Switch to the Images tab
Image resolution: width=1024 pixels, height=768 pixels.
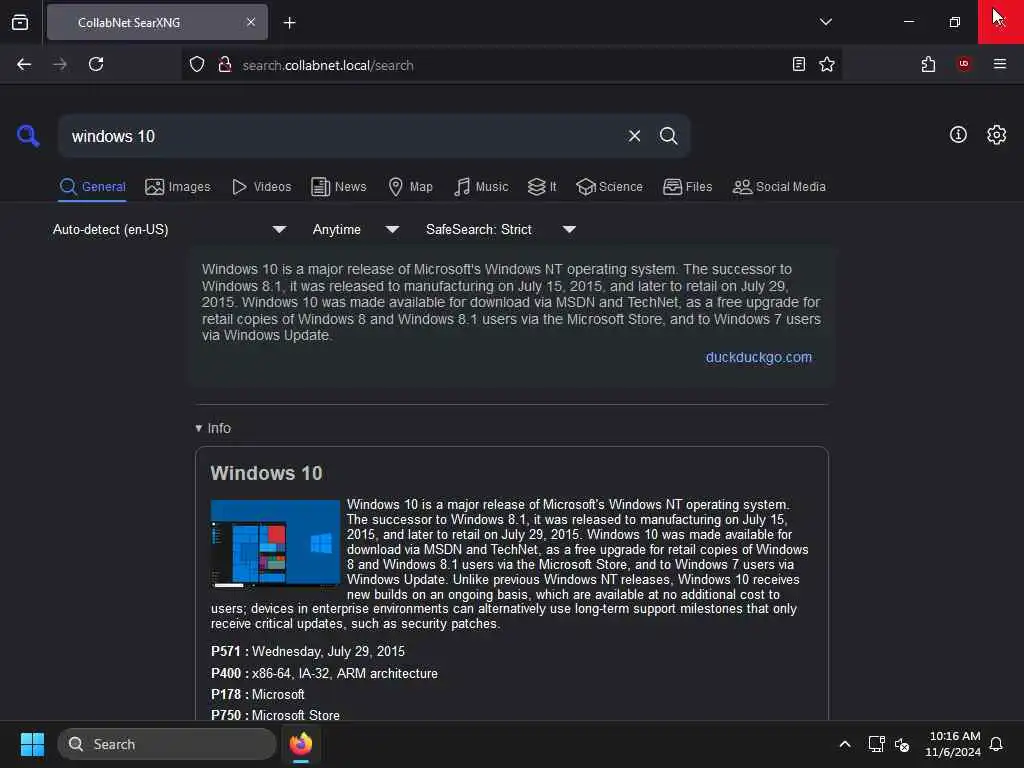pos(178,187)
